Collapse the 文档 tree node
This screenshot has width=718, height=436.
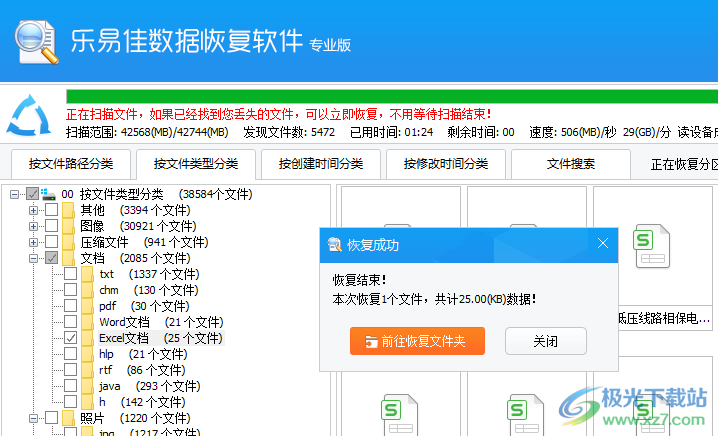tap(33, 259)
